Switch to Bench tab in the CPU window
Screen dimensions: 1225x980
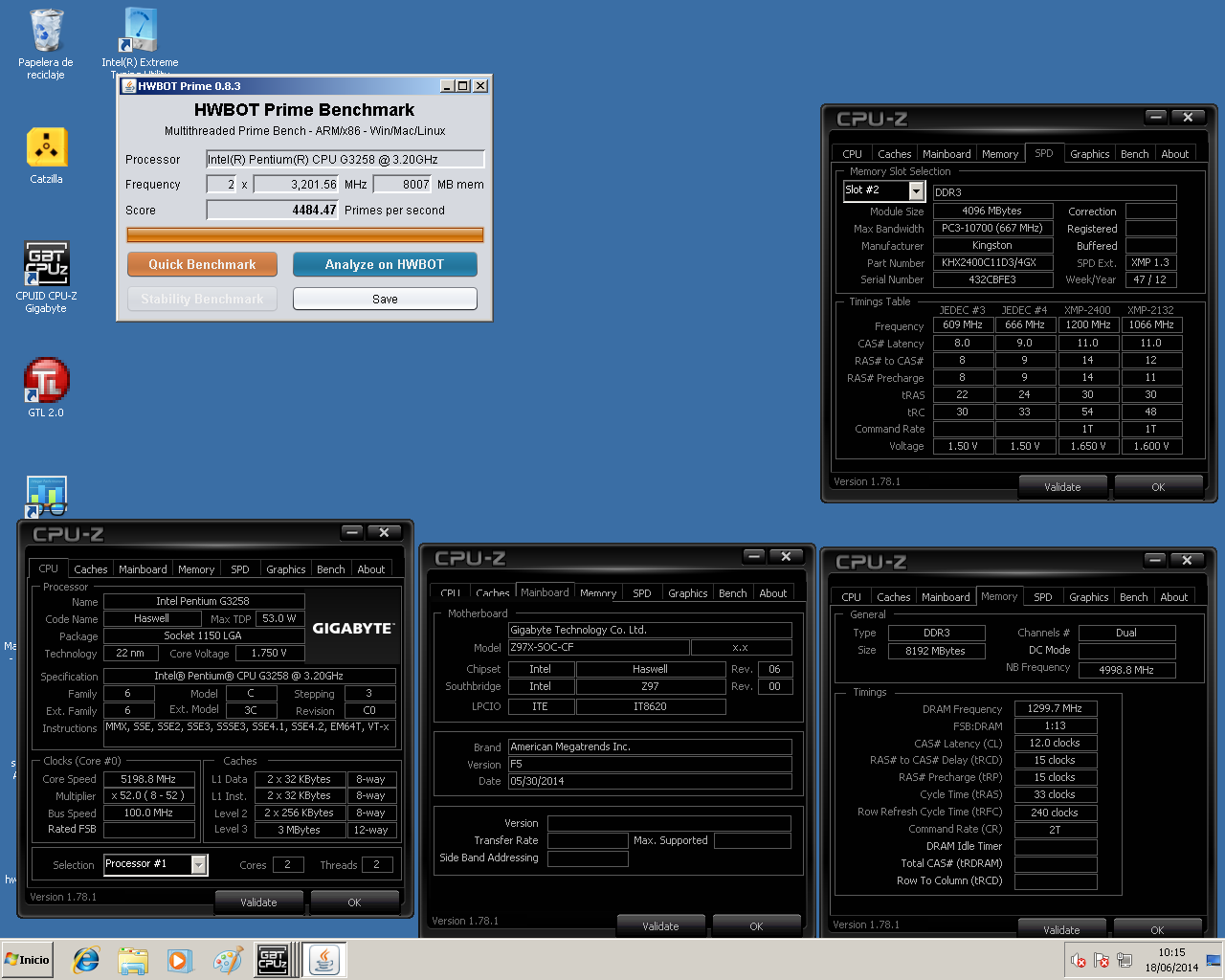(331, 568)
